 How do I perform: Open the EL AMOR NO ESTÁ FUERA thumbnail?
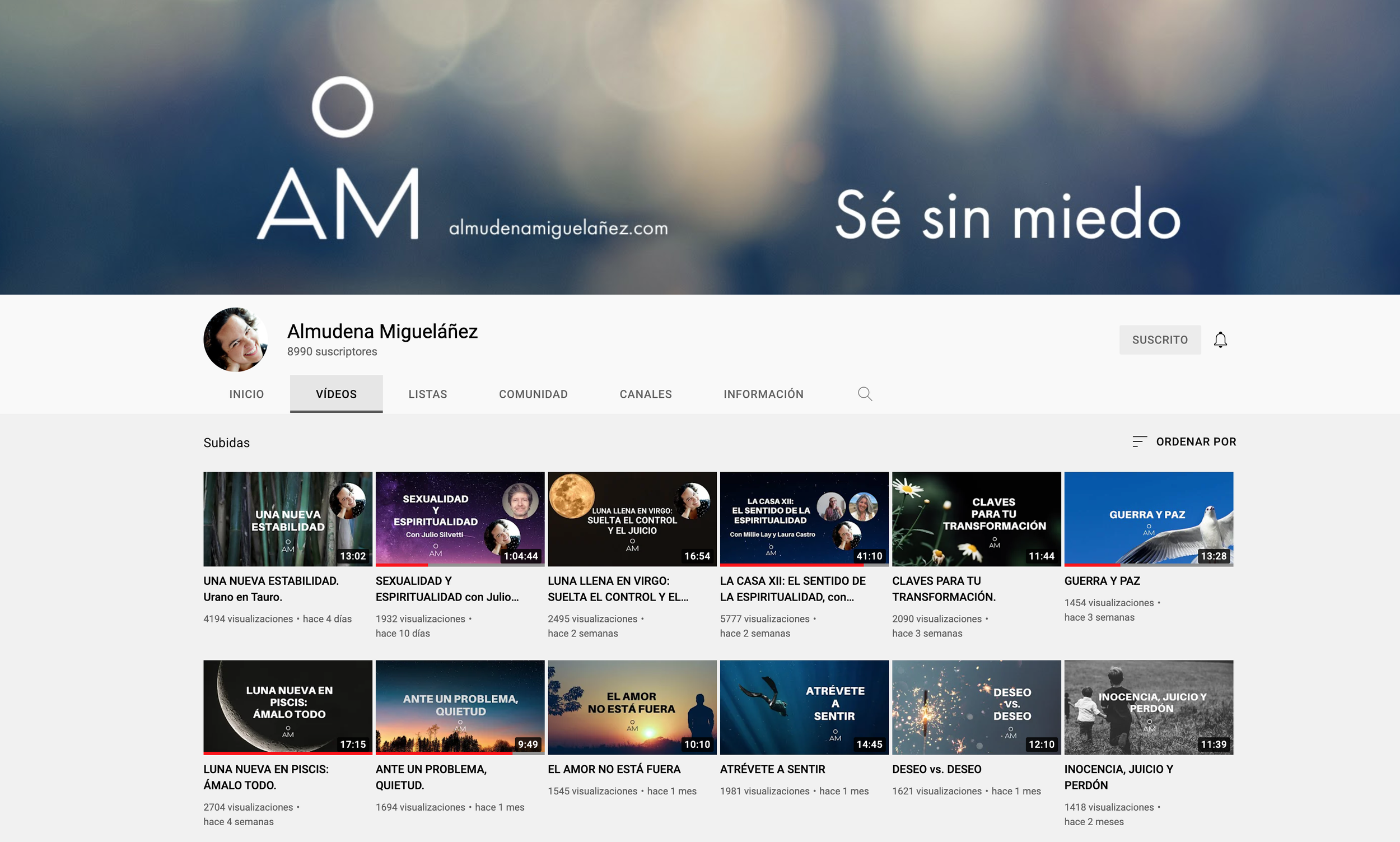click(x=632, y=708)
